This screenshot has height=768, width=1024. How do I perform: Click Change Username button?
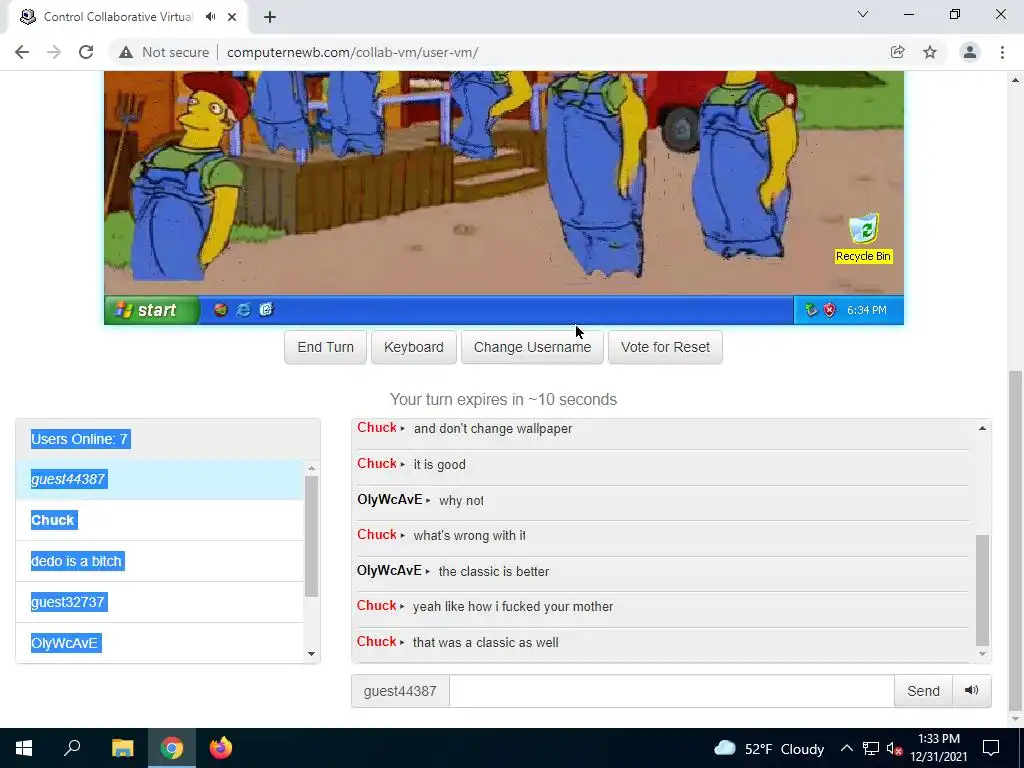532,347
